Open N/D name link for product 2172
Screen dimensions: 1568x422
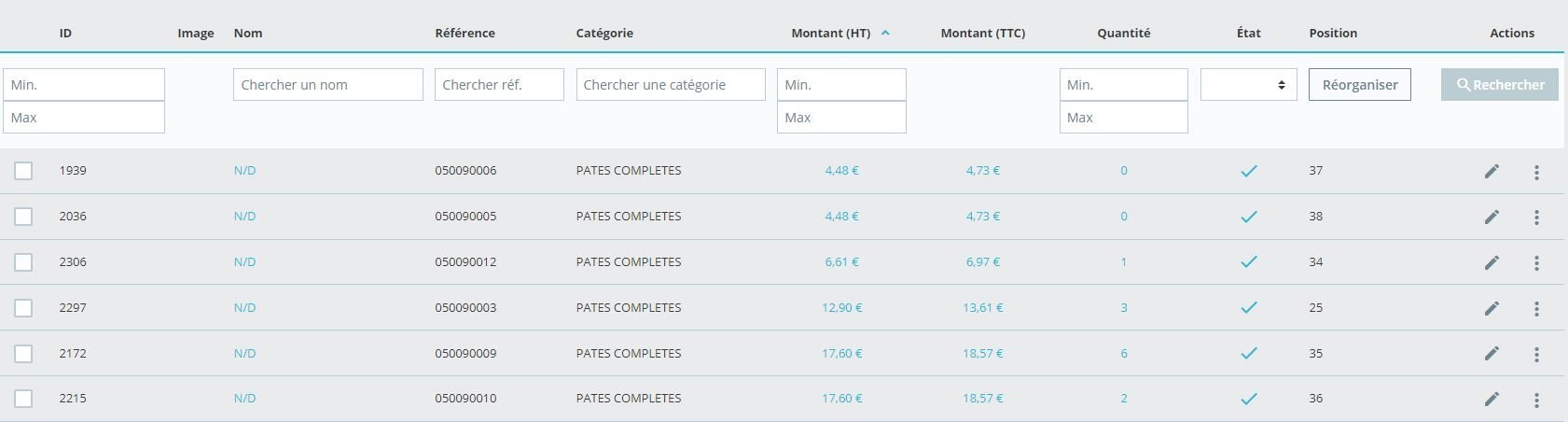[244, 353]
